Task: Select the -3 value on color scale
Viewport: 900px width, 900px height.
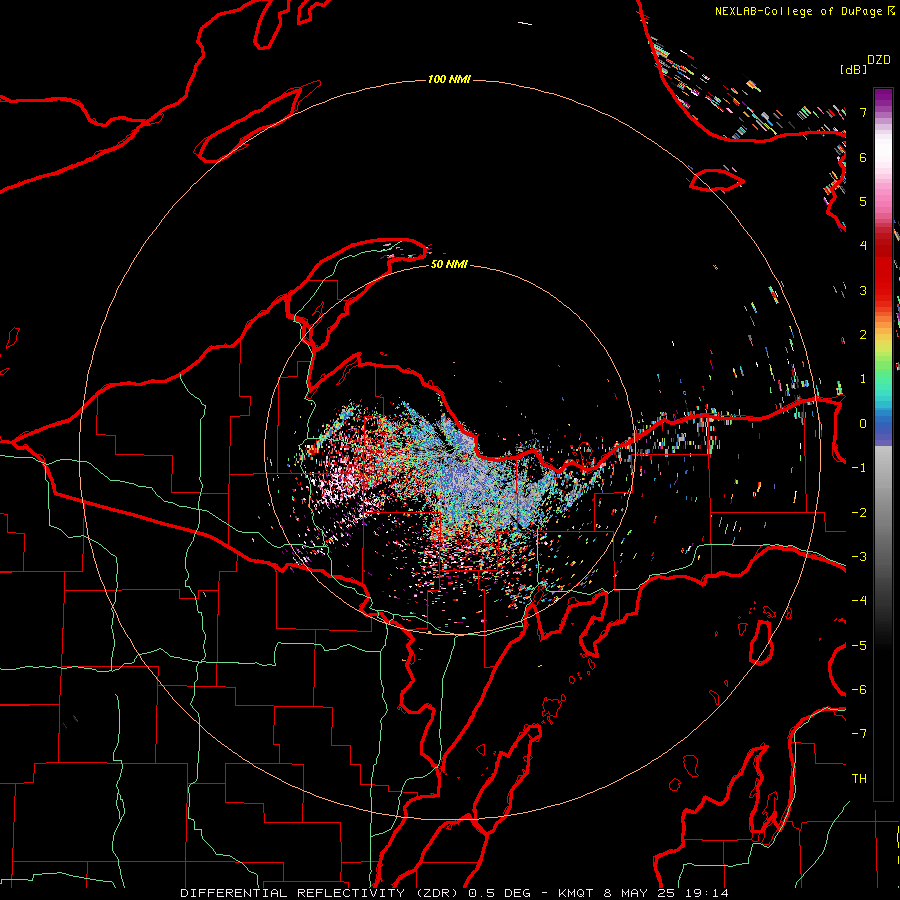Action: click(x=859, y=557)
